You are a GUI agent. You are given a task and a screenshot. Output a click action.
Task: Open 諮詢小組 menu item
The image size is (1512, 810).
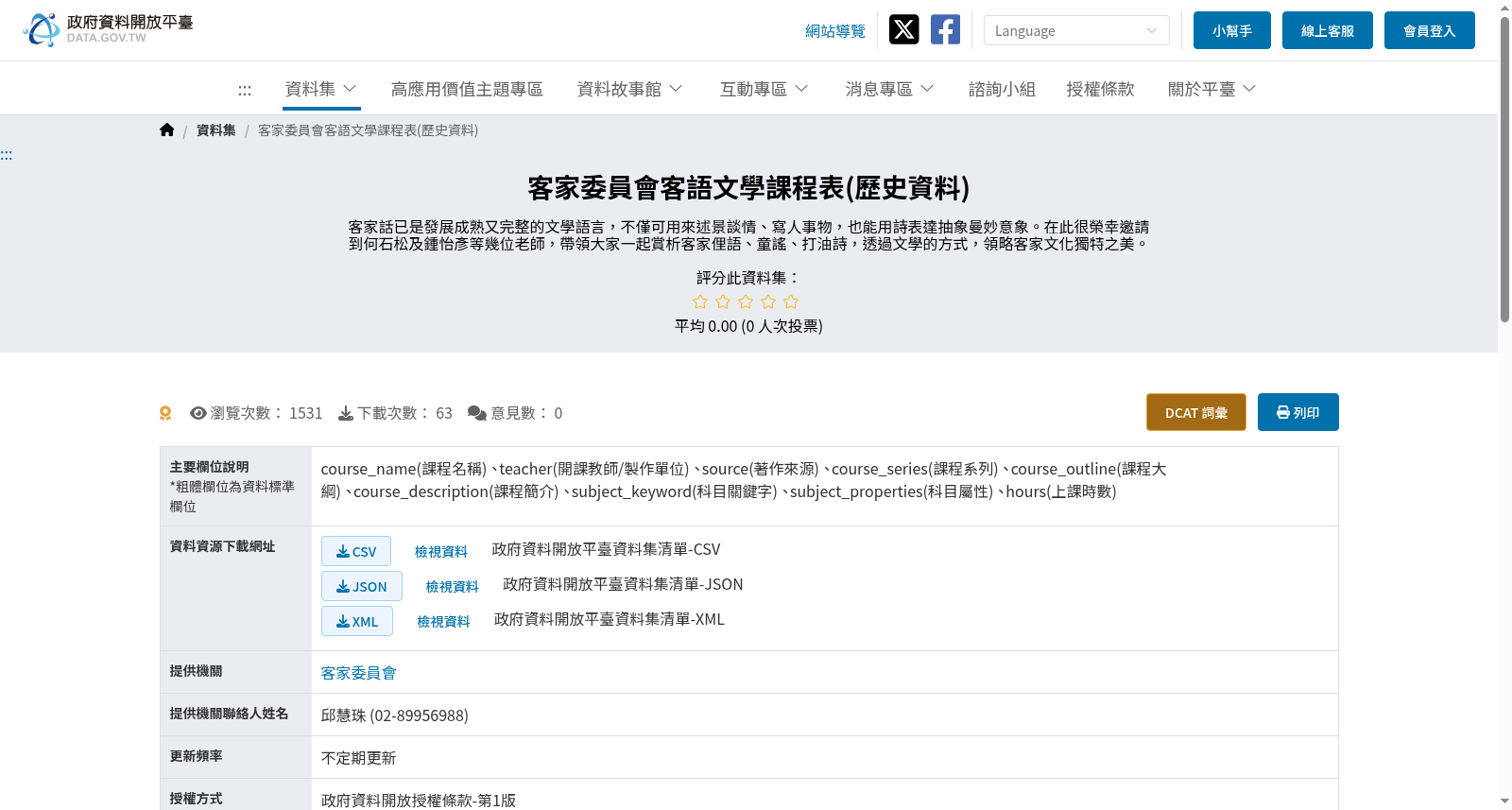(1002, 89)
